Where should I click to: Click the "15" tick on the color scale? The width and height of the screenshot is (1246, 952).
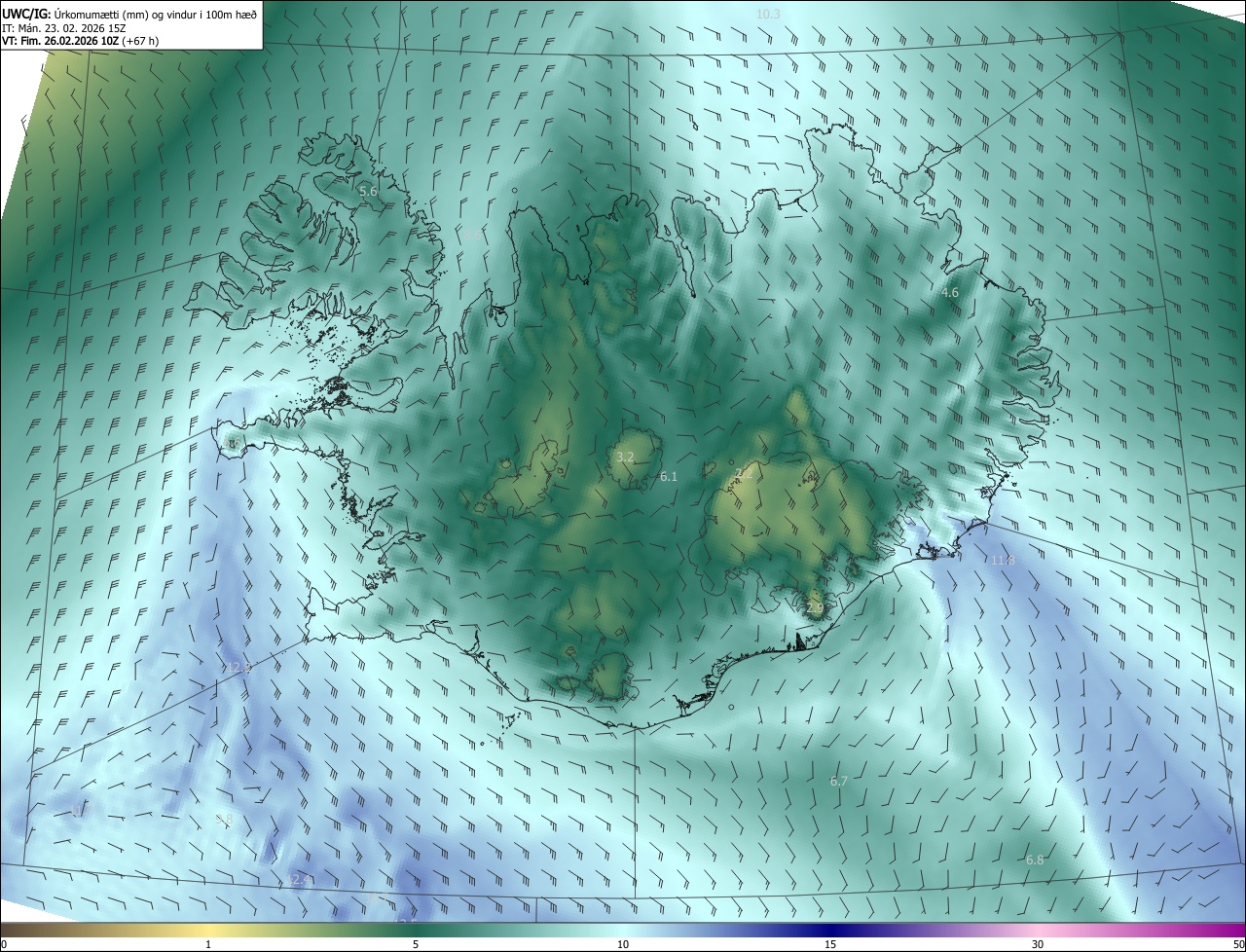tap(830, 944)
